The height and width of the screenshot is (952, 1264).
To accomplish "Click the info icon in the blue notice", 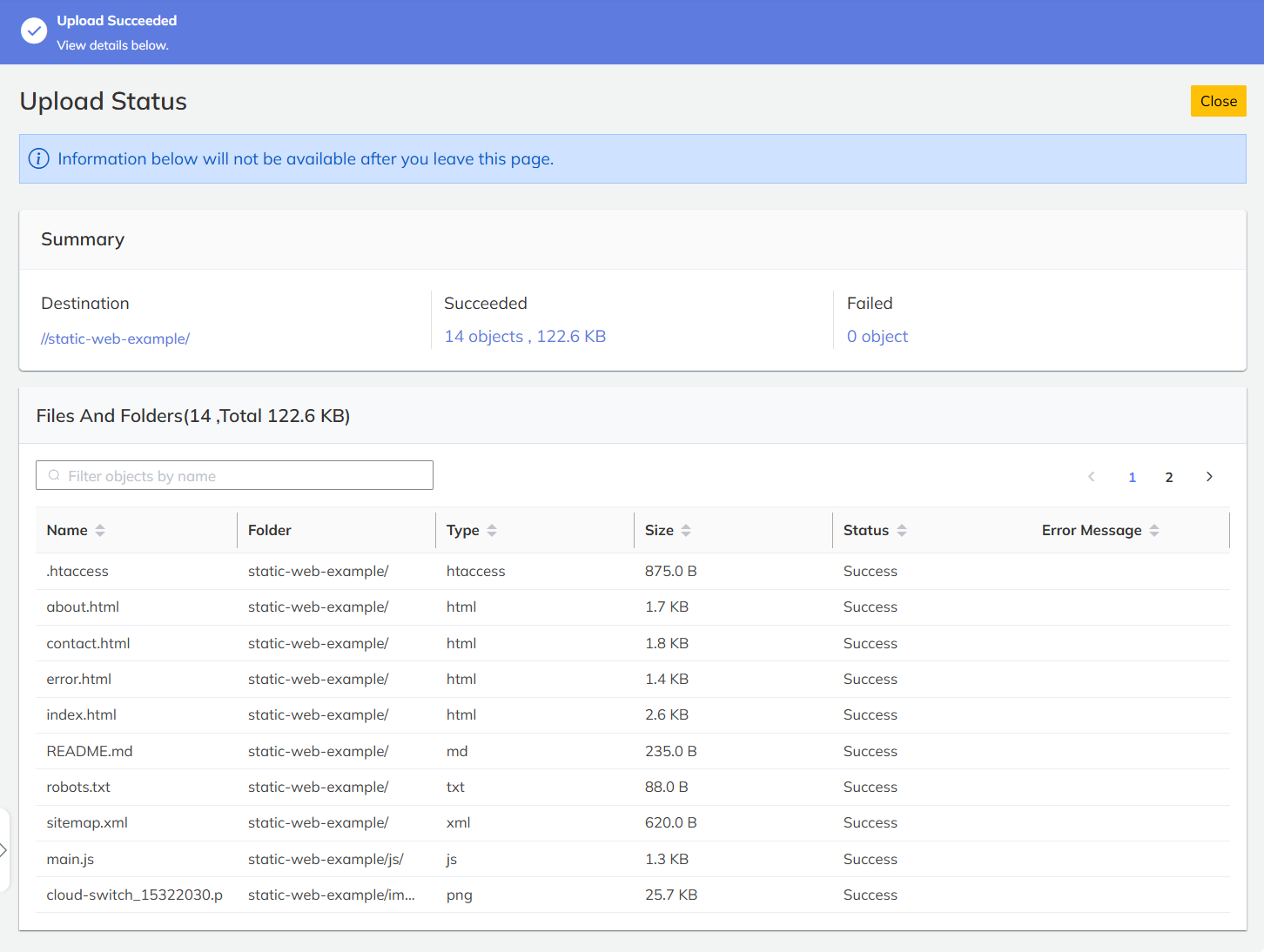I will pos(38,158).
